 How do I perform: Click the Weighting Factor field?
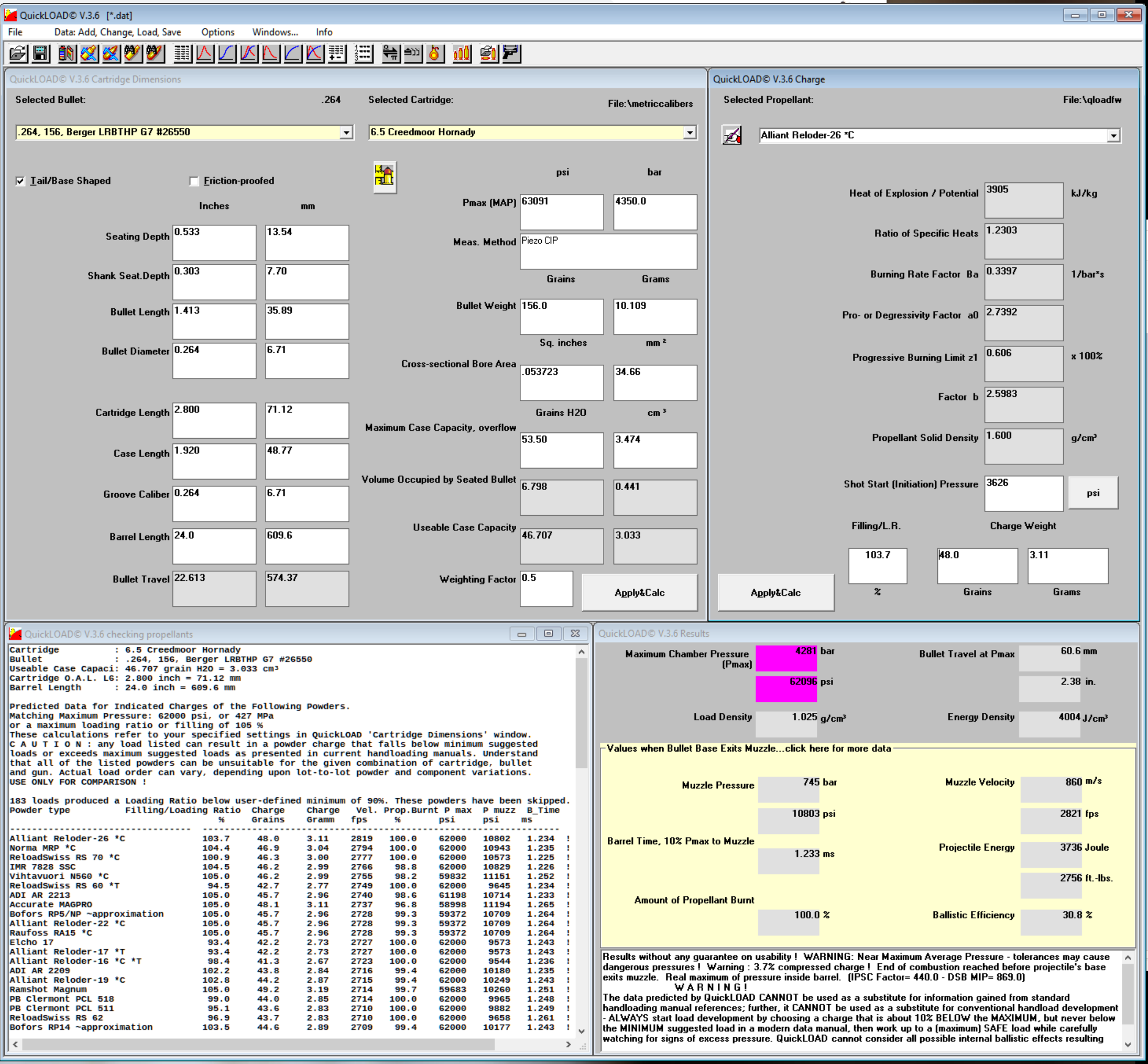click(x=546, y=589)
